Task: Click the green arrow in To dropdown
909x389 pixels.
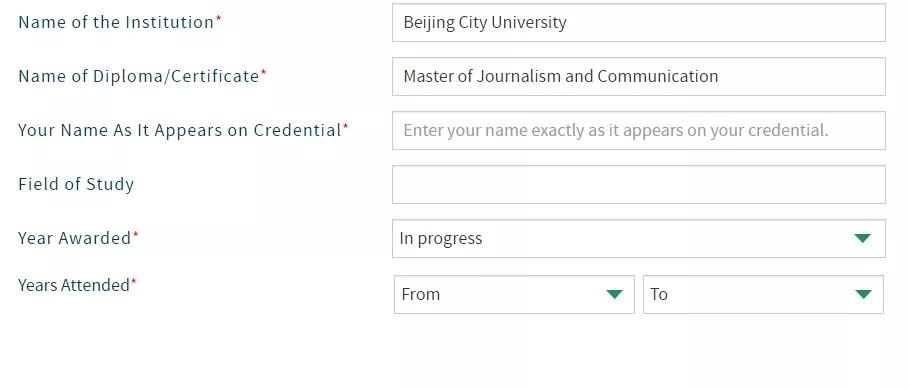Action: pyautogui.click(x=863, y=295)
